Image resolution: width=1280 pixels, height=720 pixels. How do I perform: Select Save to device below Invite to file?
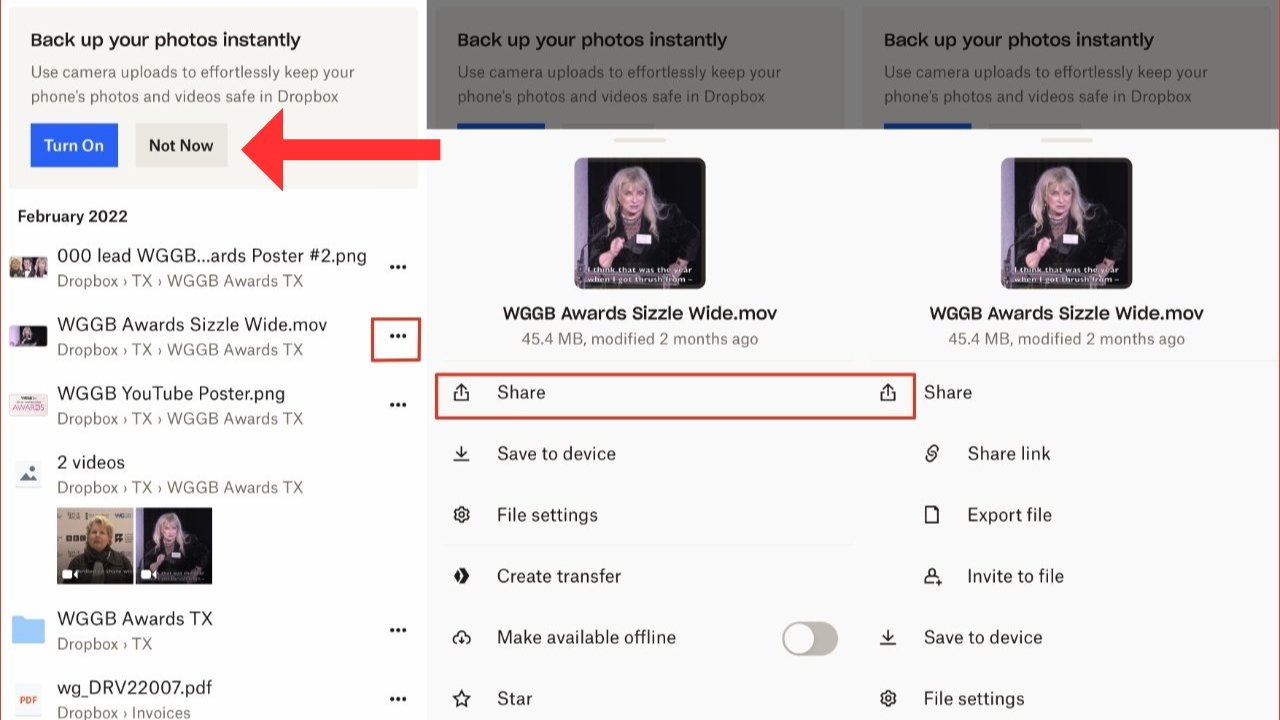[983, 637]
